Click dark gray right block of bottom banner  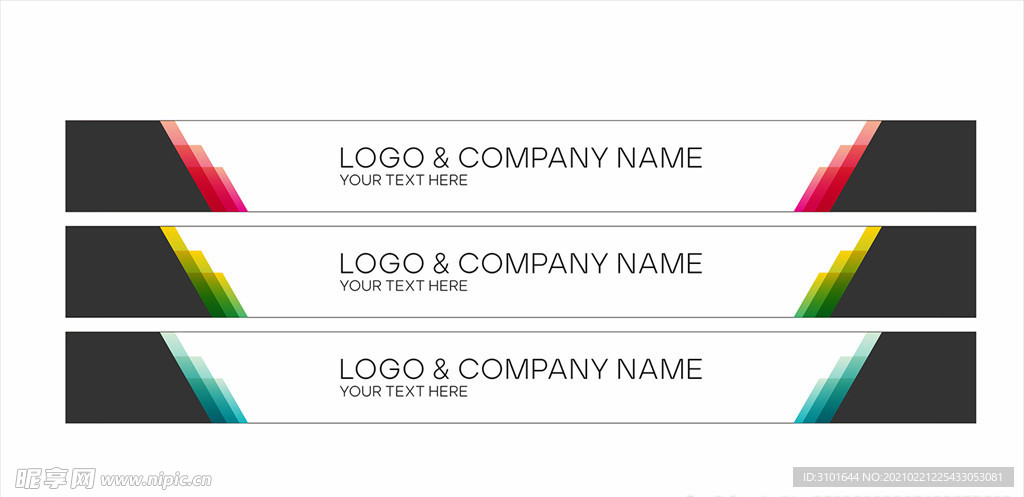(921, 378)
